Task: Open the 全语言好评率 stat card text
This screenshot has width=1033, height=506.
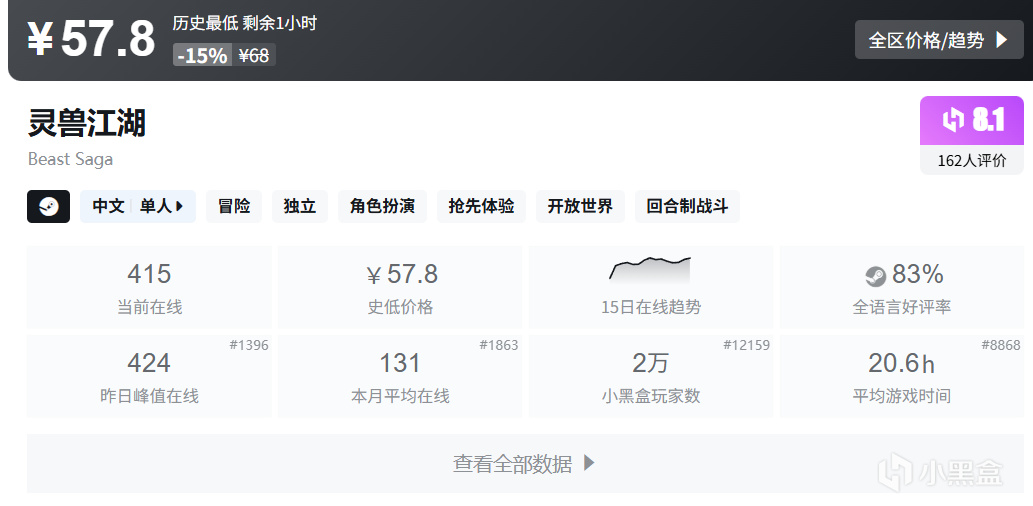Action: click(x=902, y=307)
